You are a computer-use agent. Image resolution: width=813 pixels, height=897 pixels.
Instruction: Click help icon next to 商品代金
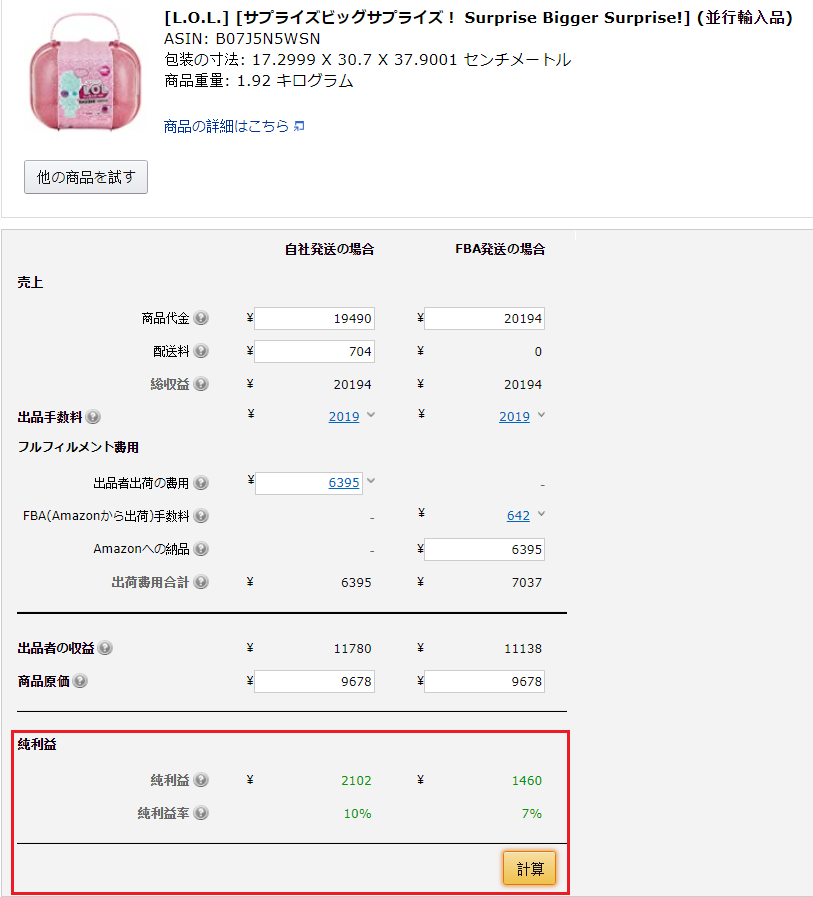click(x=201, y=317)
